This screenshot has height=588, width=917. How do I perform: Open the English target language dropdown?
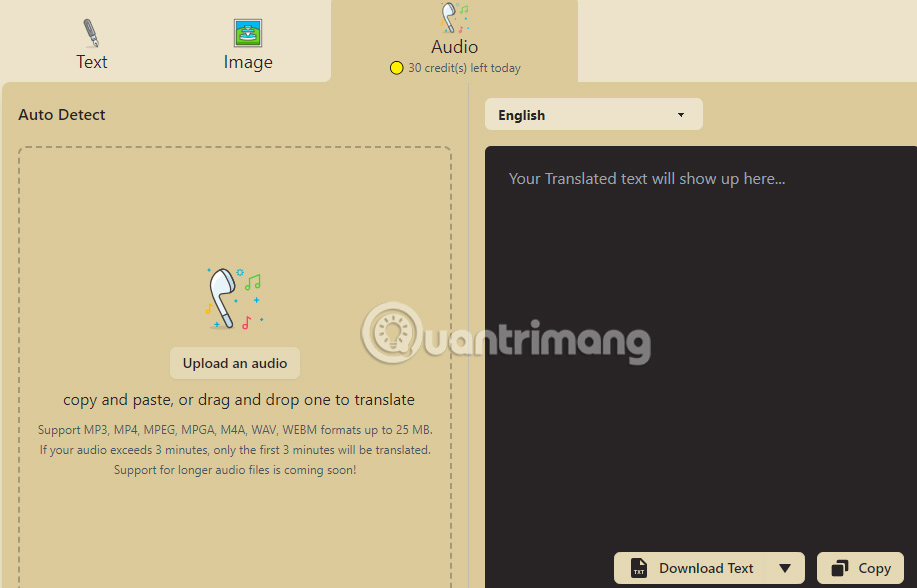click(x=594, y=115)
